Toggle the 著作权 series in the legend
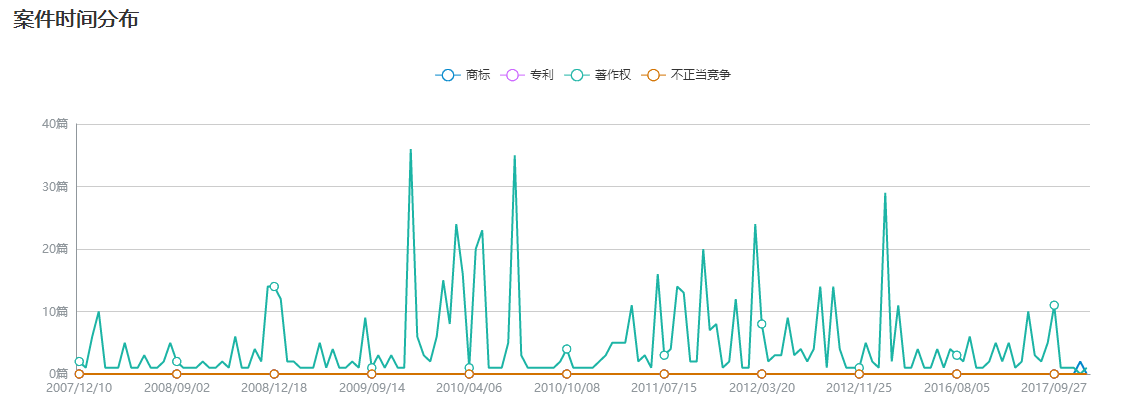Image resolution: width=1130 pixels, height=412 pixels. coord(597,74)
